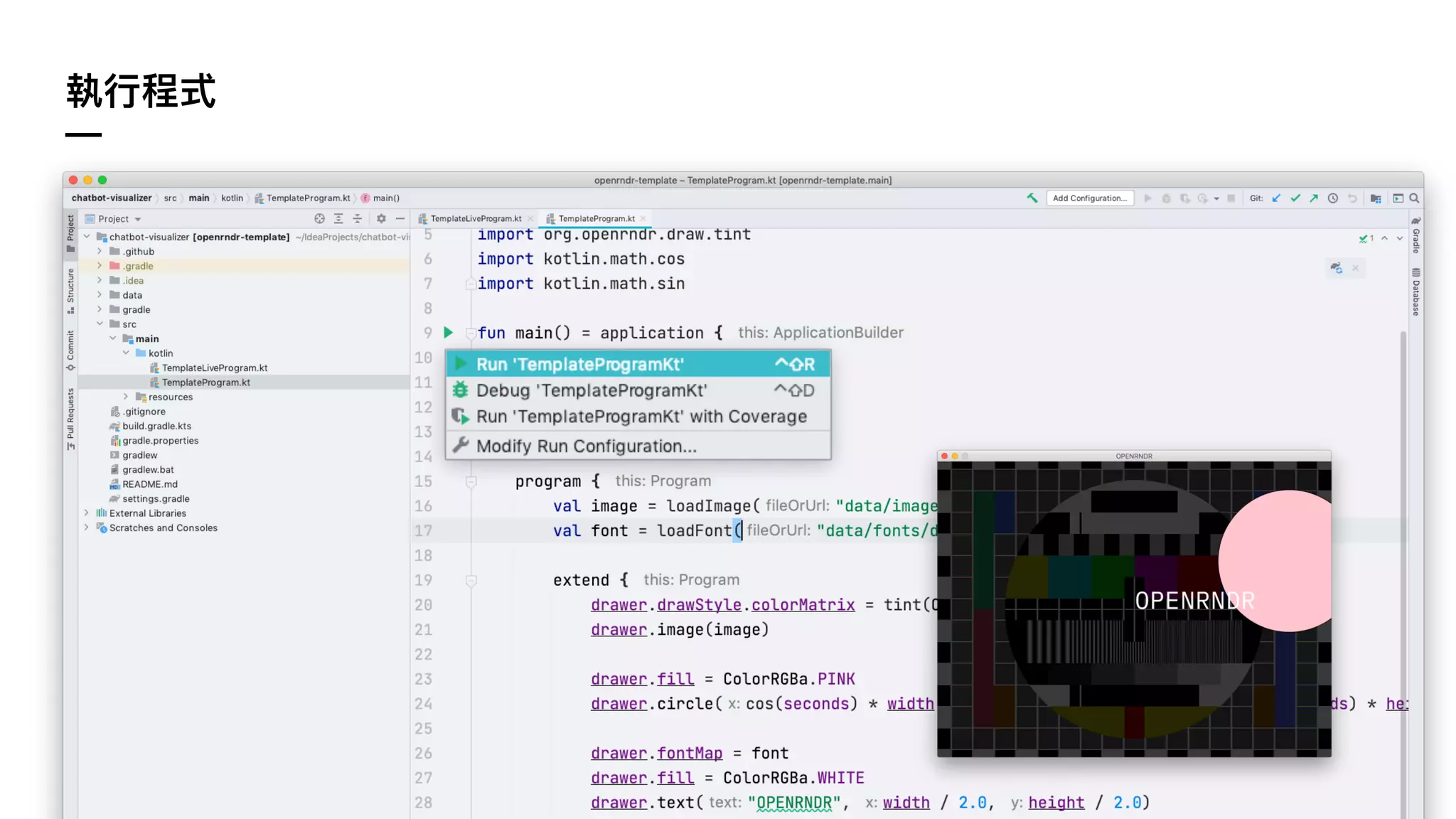1456x819 pixels.
Task: Collapse the kotlin folder
Action: pos(126,353)
